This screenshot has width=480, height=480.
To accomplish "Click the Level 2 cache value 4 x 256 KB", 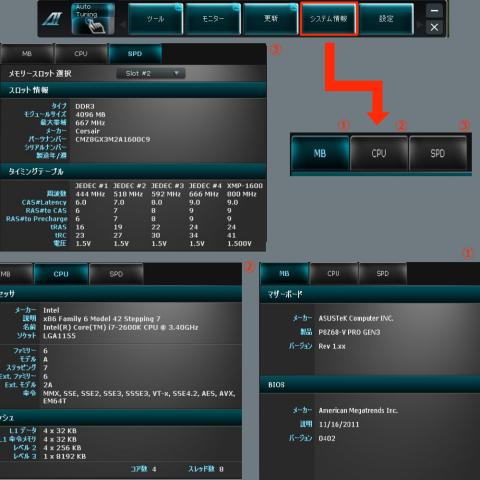I will pos(62,448).
